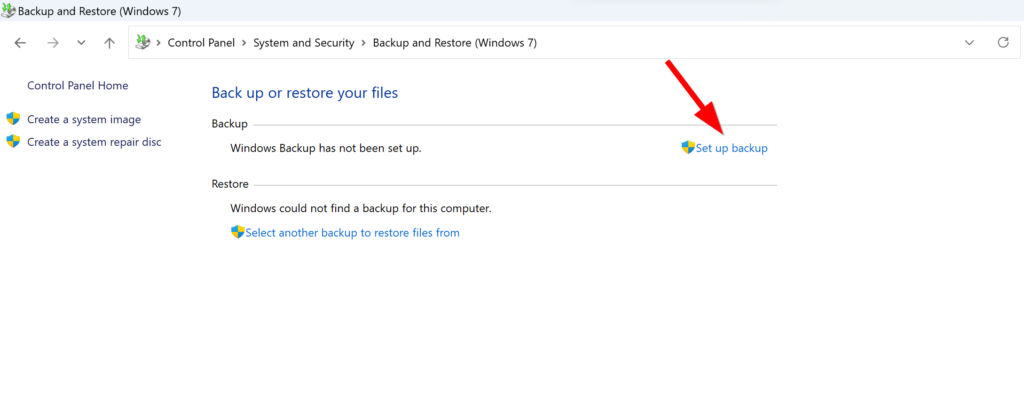The width and height of the screenshot is (1024, 412).
Task: Open the Set up backup link
Action: click(x=732, y=148)
